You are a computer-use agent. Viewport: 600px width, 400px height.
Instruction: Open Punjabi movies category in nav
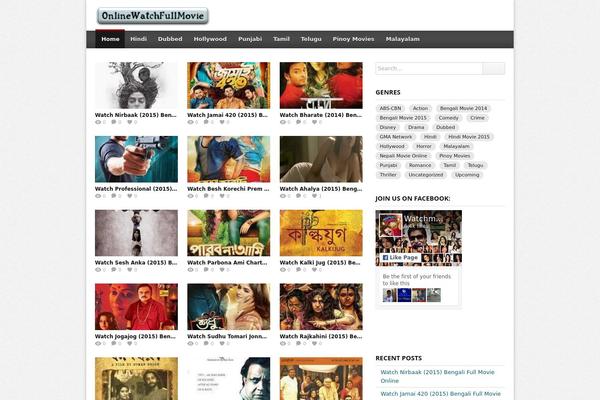click(x=250, y=39)
